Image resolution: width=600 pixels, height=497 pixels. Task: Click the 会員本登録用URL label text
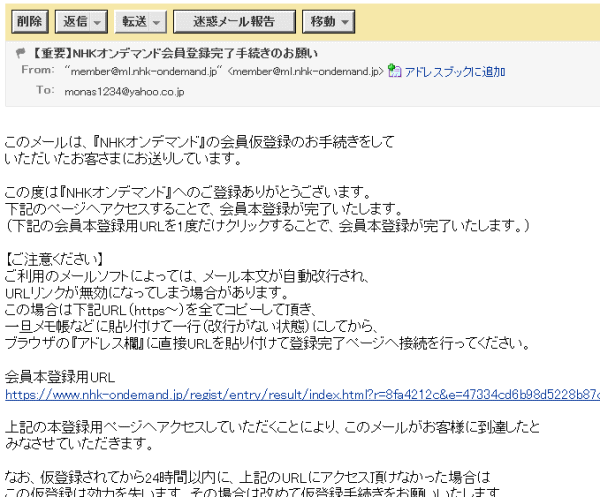click(x=61, y=378)
